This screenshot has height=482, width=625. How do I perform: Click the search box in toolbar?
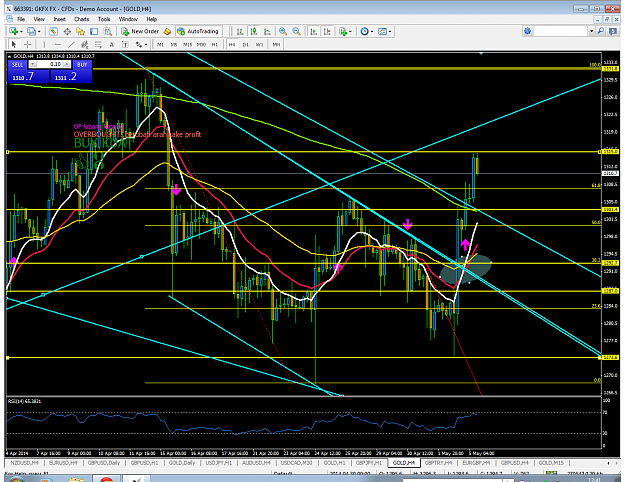coord(560,31)
